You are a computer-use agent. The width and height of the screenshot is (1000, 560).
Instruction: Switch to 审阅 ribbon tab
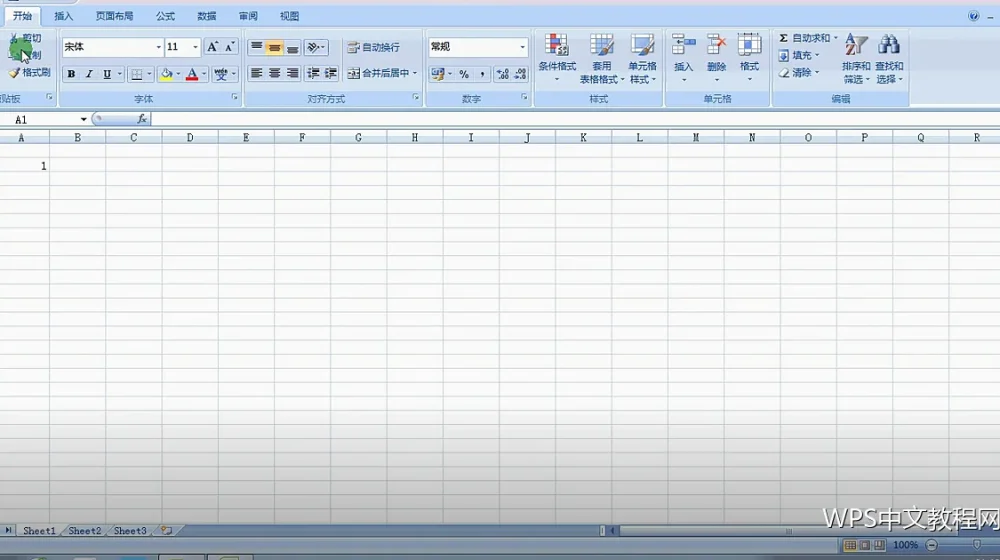(x=248, y=16)
